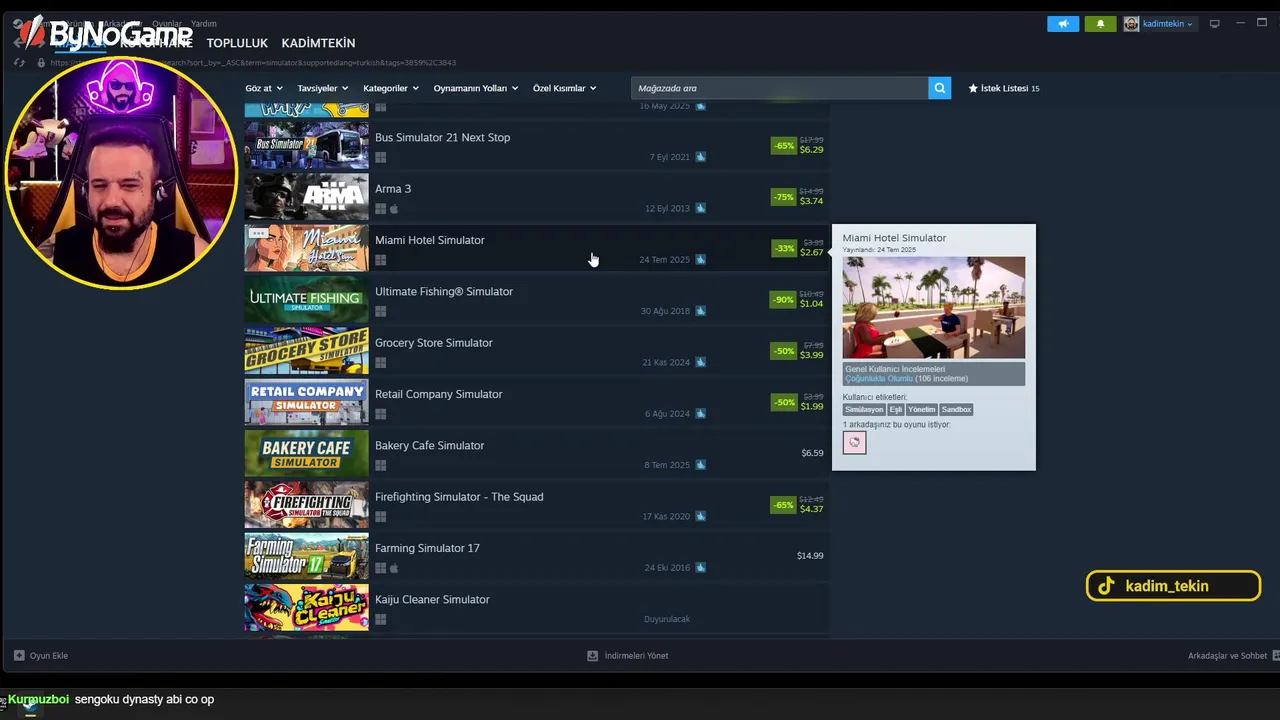The width and height of the screenshot is (1280, 720).
Task: Click the blue magnifier search button
Action: point(939,88)
